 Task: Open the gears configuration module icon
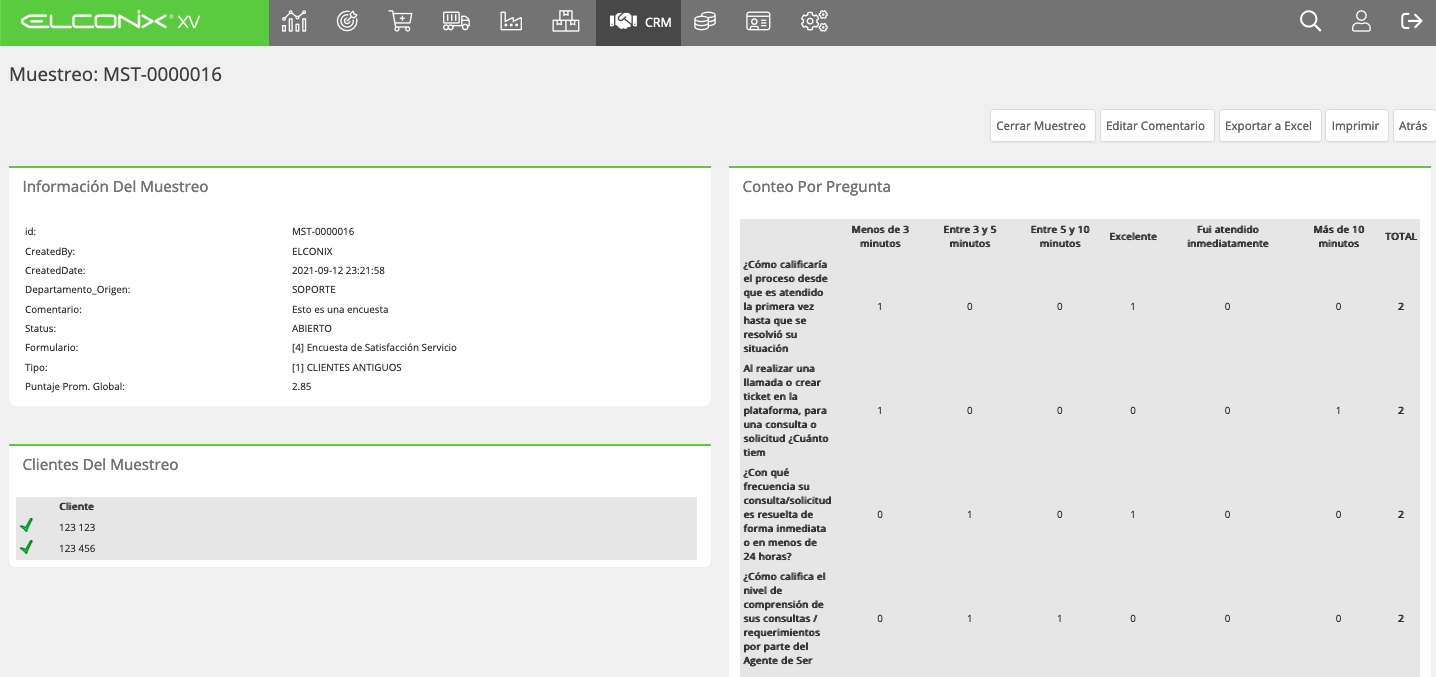pos(814,21)
